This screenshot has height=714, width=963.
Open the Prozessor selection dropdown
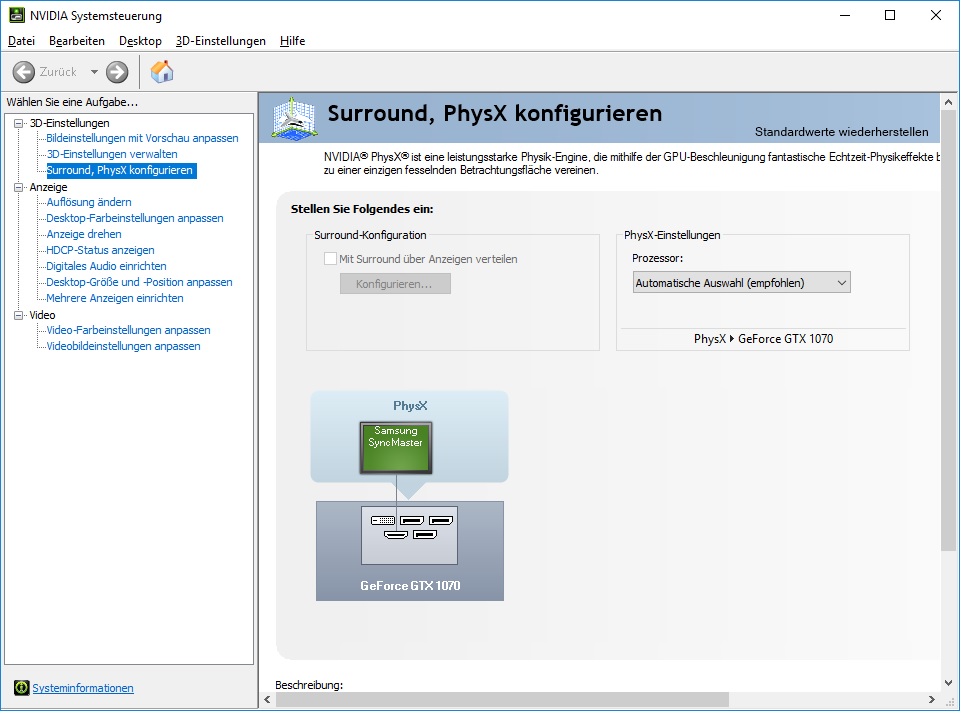(x=741, y=282)
